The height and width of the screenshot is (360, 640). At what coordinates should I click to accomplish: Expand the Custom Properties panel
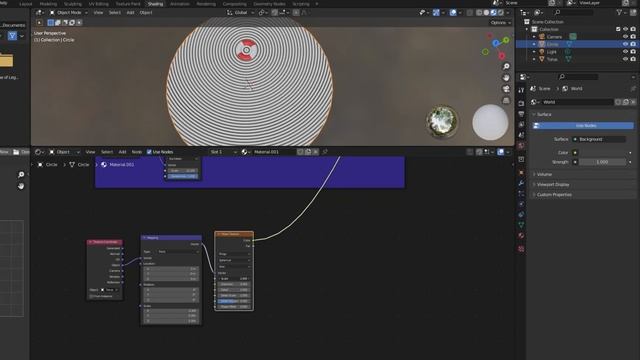553,195
